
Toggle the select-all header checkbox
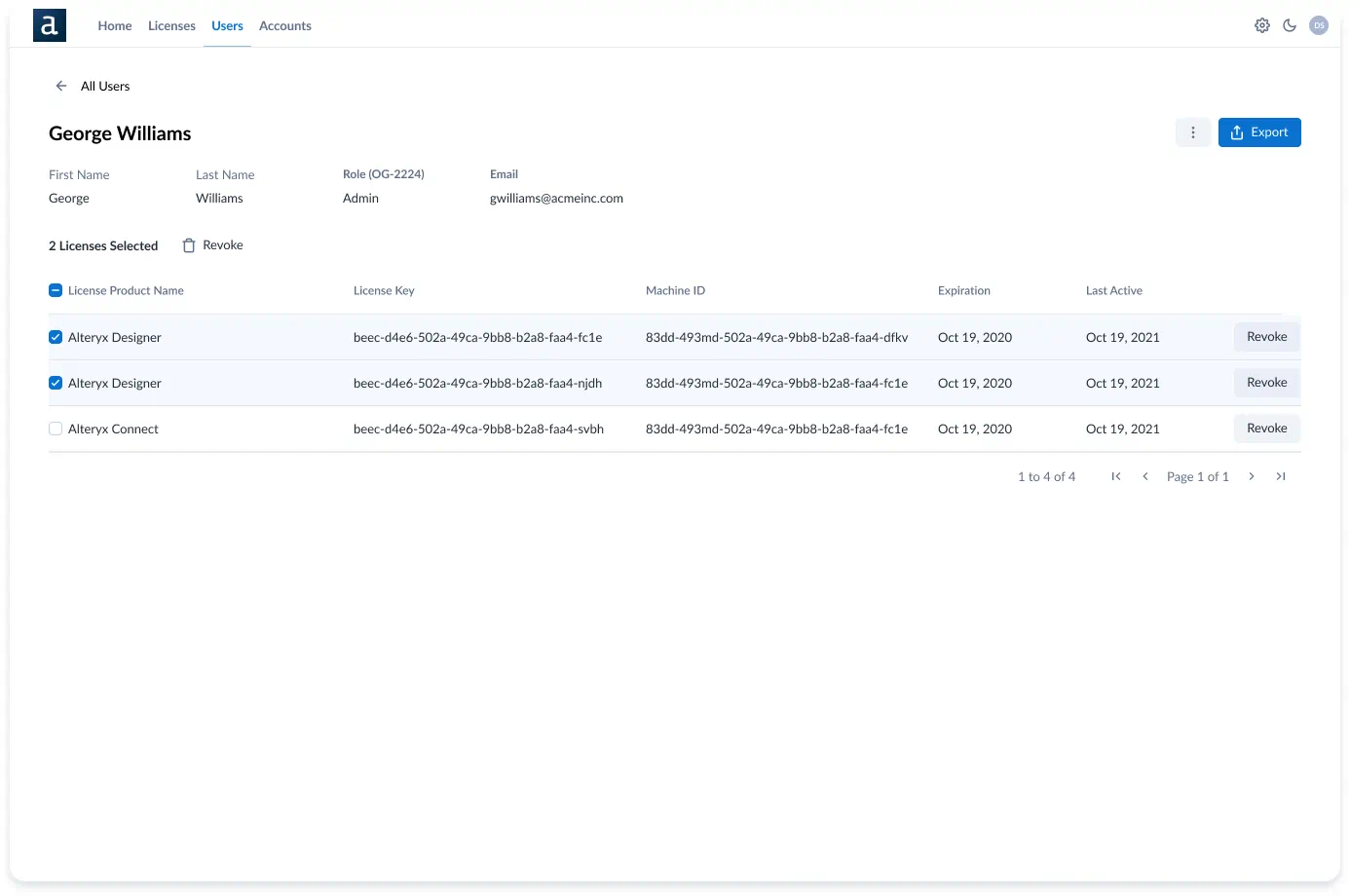(56, 290)
